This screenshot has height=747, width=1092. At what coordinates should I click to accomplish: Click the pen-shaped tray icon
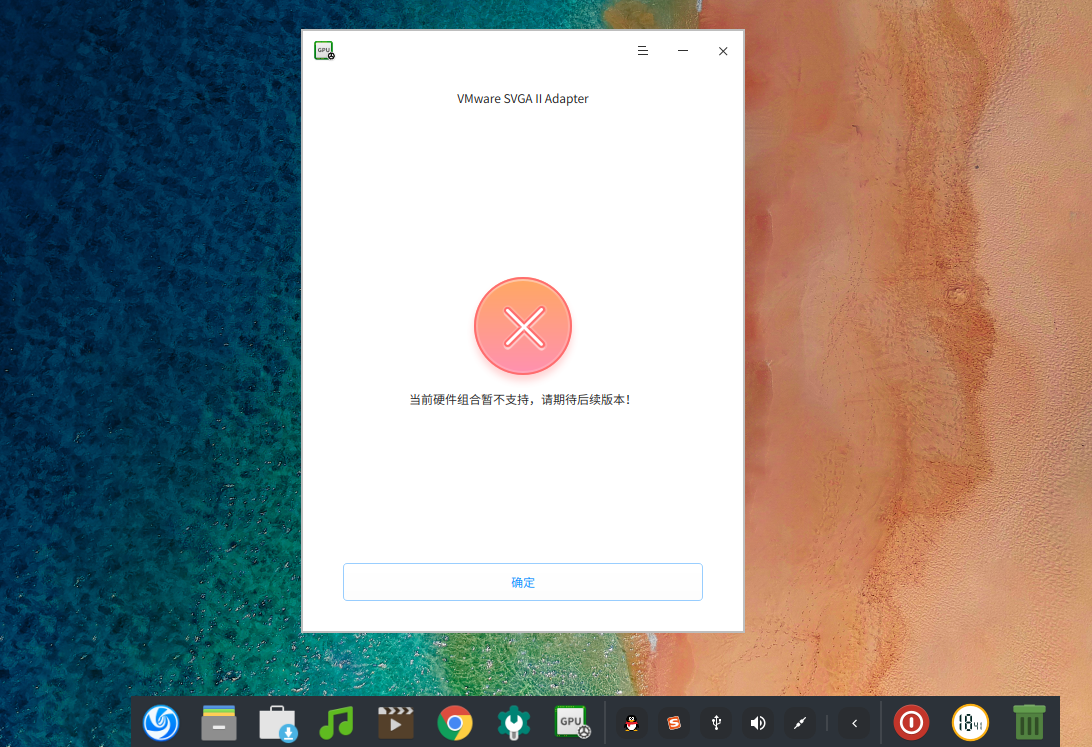click(x=800, y=723)
